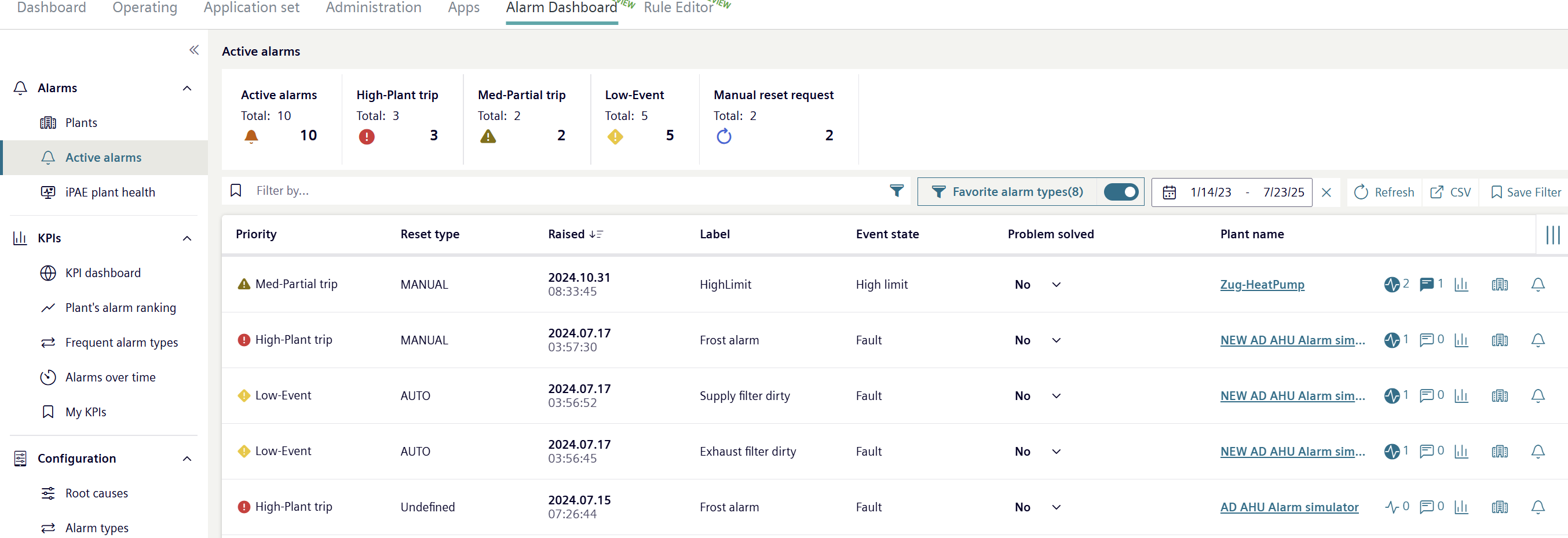Open comments icon for Zug-HeatPump alarm

point(1426,284)
